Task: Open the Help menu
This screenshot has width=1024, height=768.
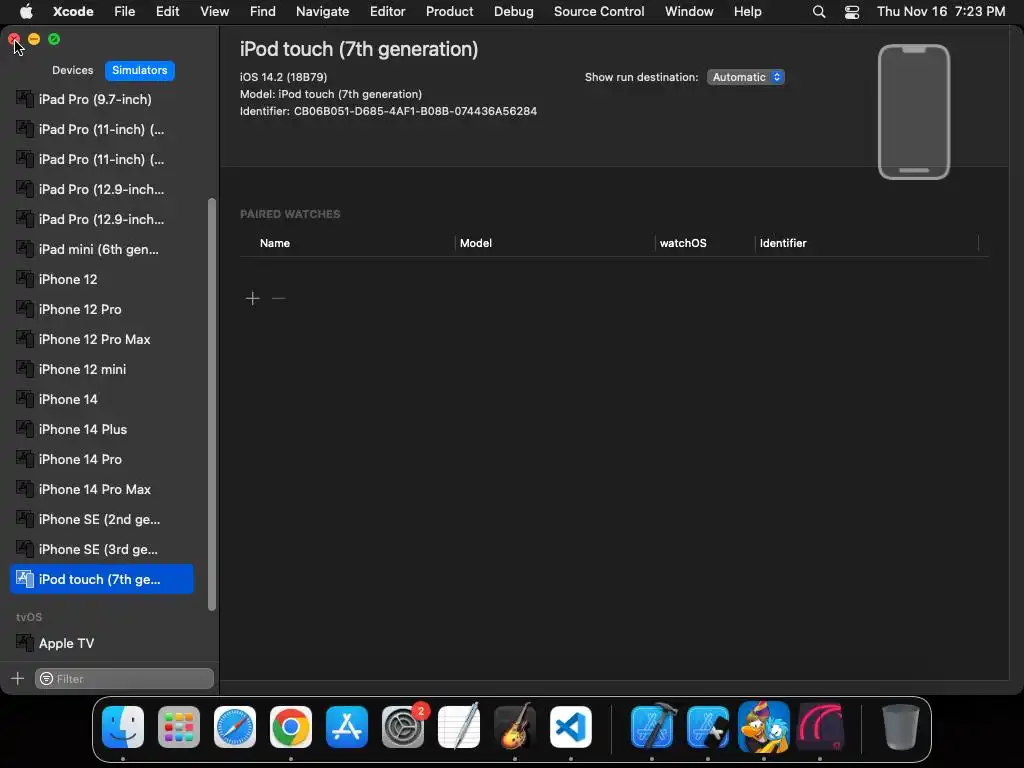Action: pos(747,12)
